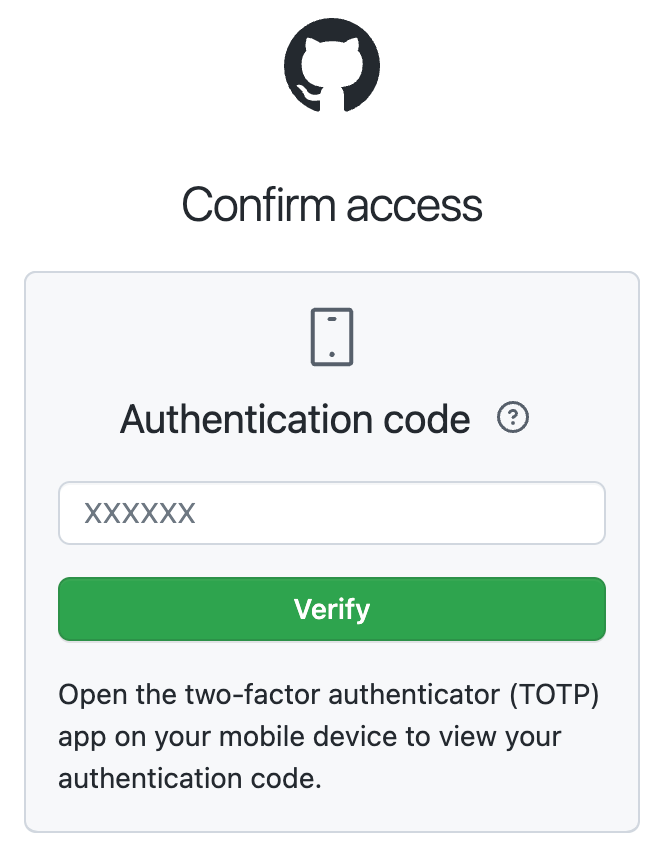Screen dimensions: 660x848
Task: Click the "authentication code." text ending the instructions
Action: 190,778
